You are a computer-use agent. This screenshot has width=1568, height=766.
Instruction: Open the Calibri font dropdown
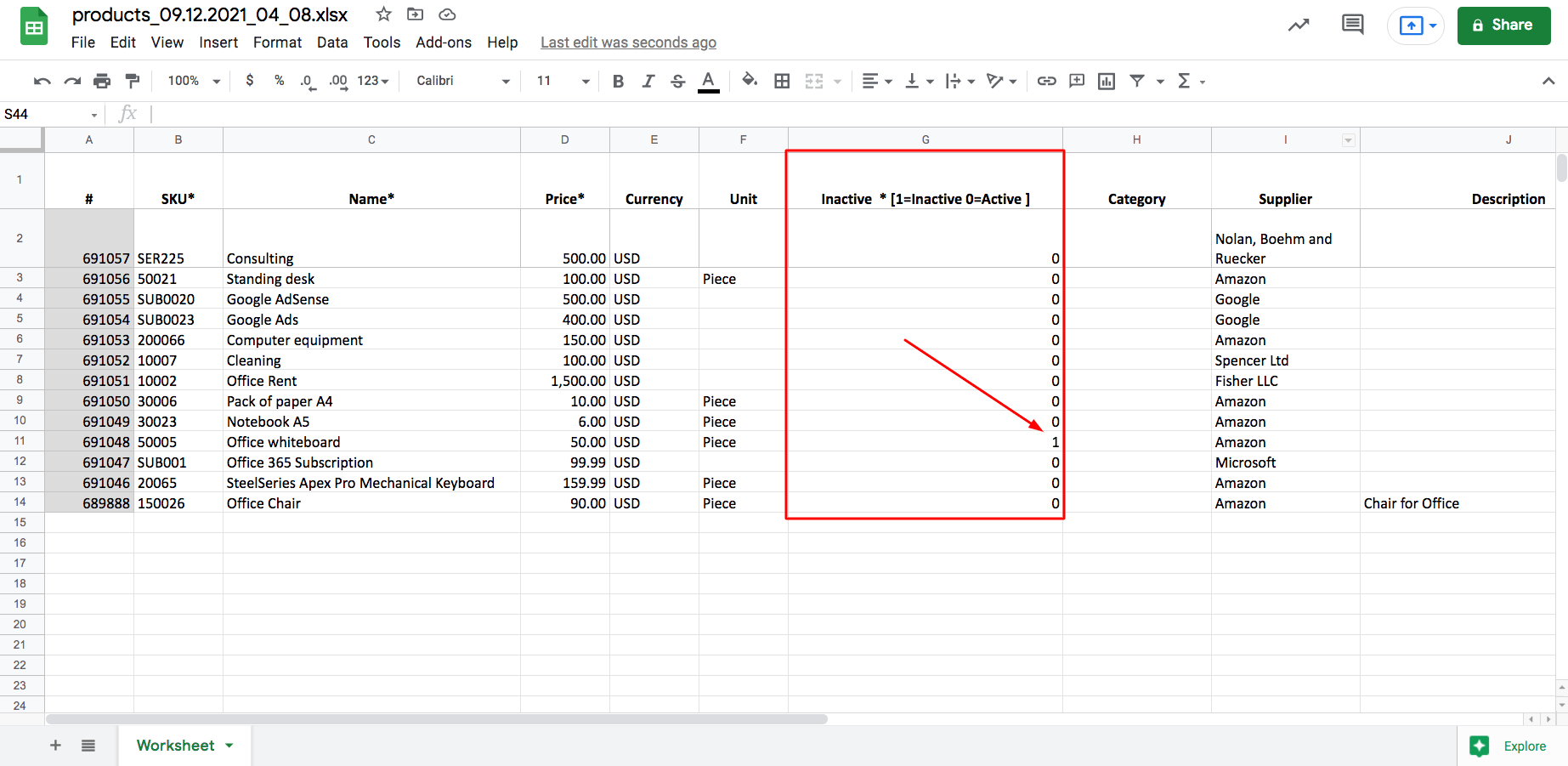(463, 81)
